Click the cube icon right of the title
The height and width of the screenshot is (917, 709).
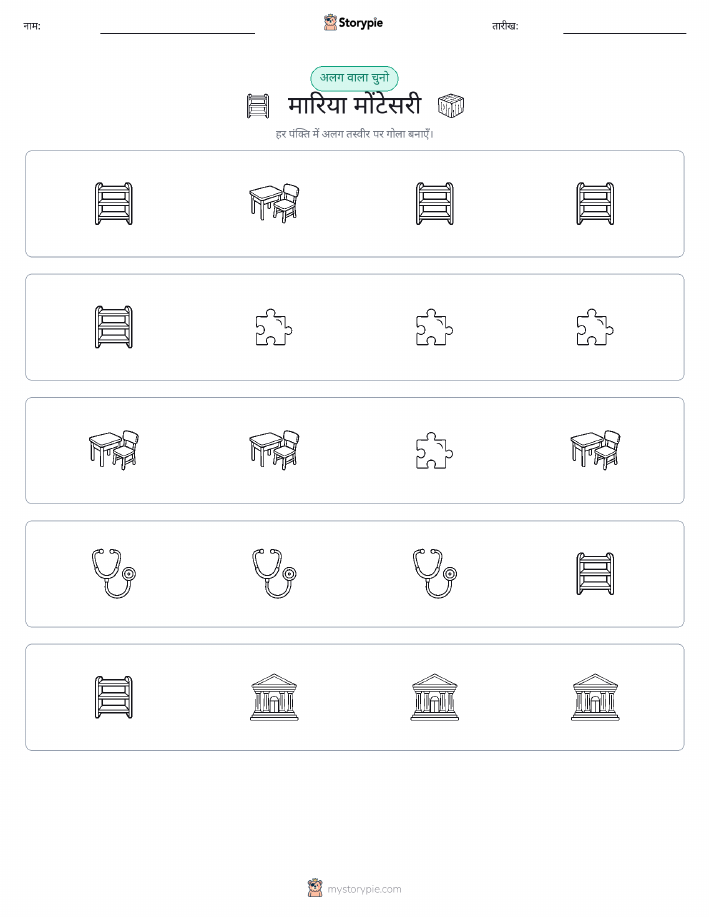pos(450,106)
